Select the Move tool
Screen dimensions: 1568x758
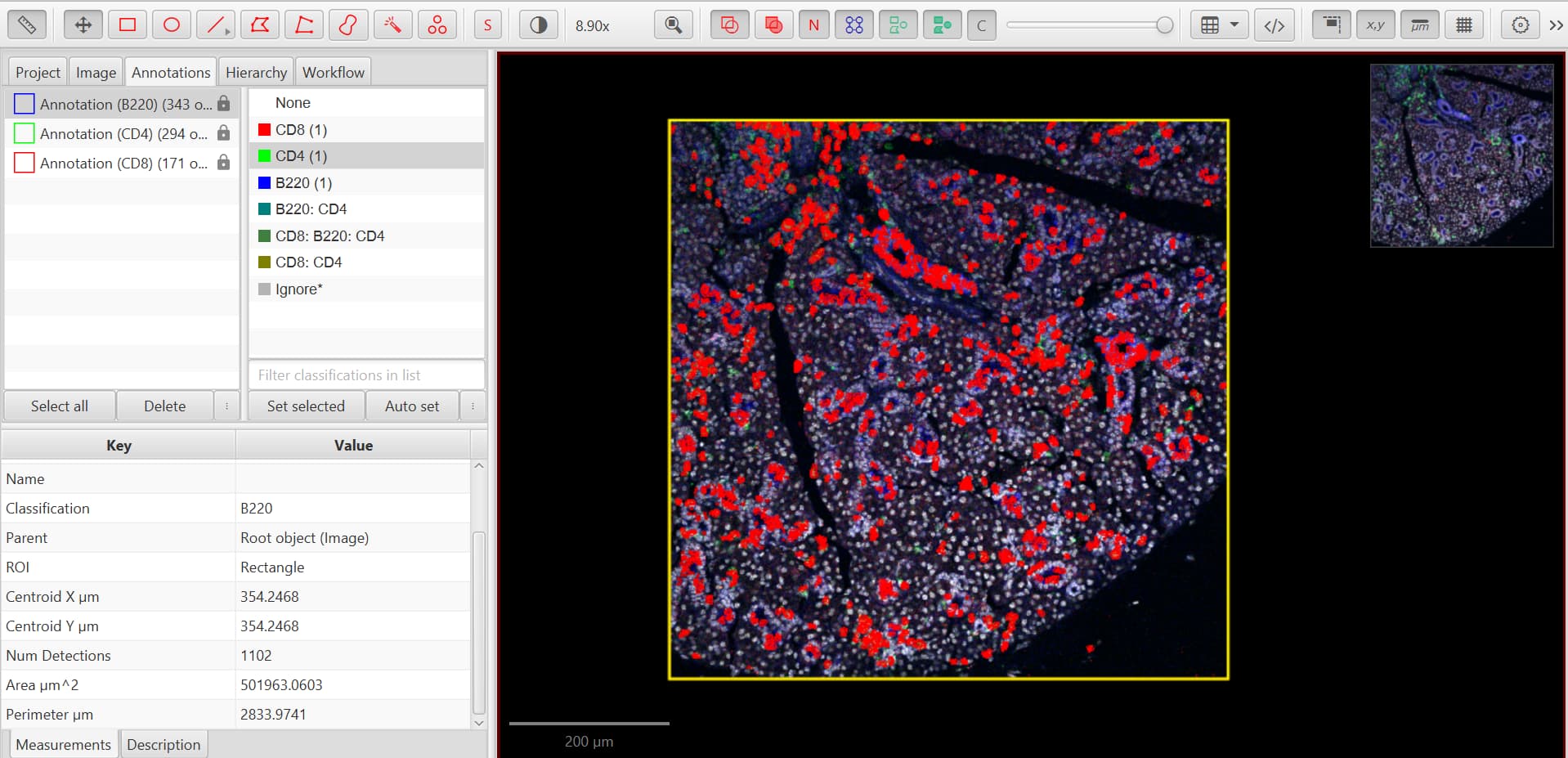coord(82,24)
